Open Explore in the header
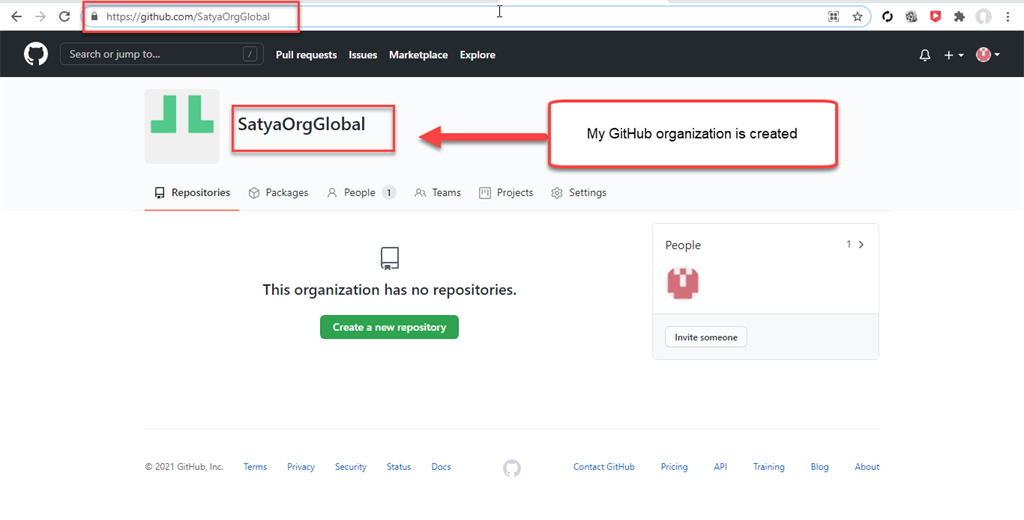The height and width of the screenshot is (520, 1024). pos(477,55)
